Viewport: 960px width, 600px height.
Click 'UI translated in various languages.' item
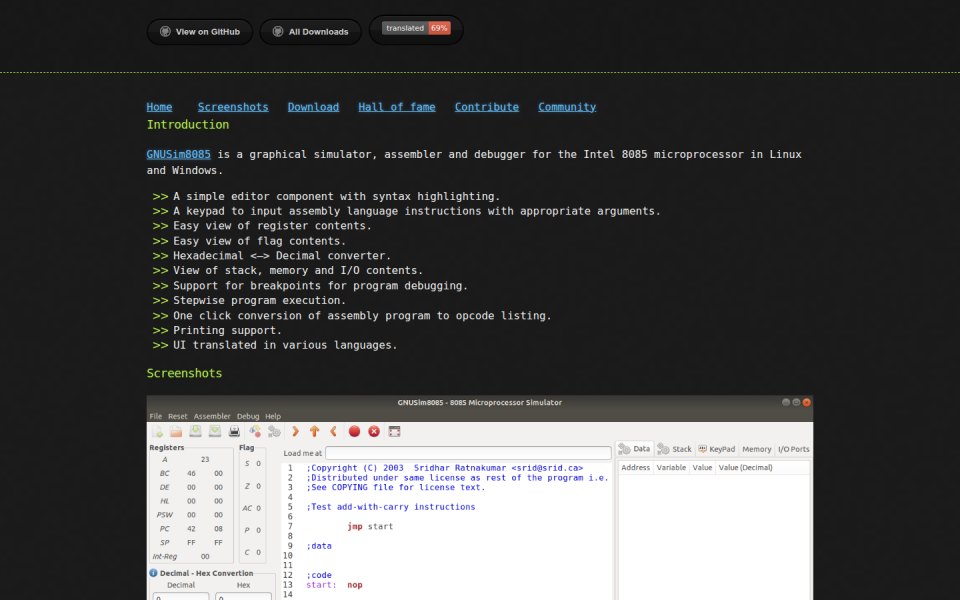285,345
